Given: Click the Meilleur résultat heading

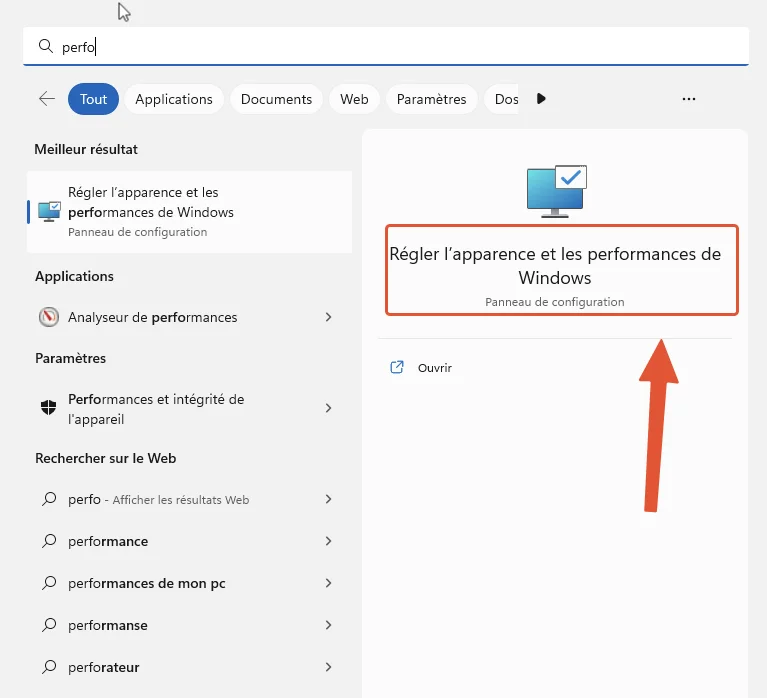Looking at the screenshot, I should click(86, 149).
